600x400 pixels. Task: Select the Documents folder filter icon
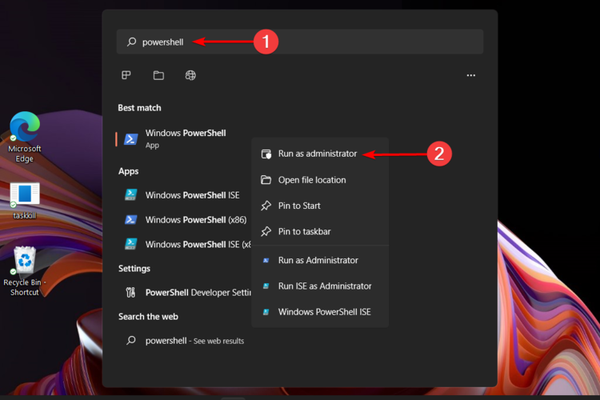(x=158, y=75)
